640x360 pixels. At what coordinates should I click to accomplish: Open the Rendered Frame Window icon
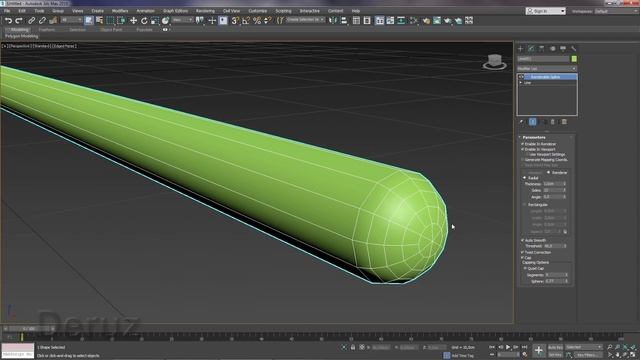(x=437, y=20)
